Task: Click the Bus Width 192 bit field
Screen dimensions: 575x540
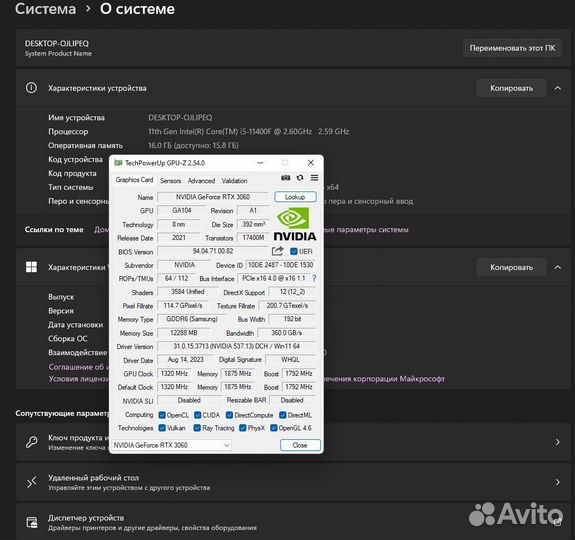Action: click(x=292, y=319)
